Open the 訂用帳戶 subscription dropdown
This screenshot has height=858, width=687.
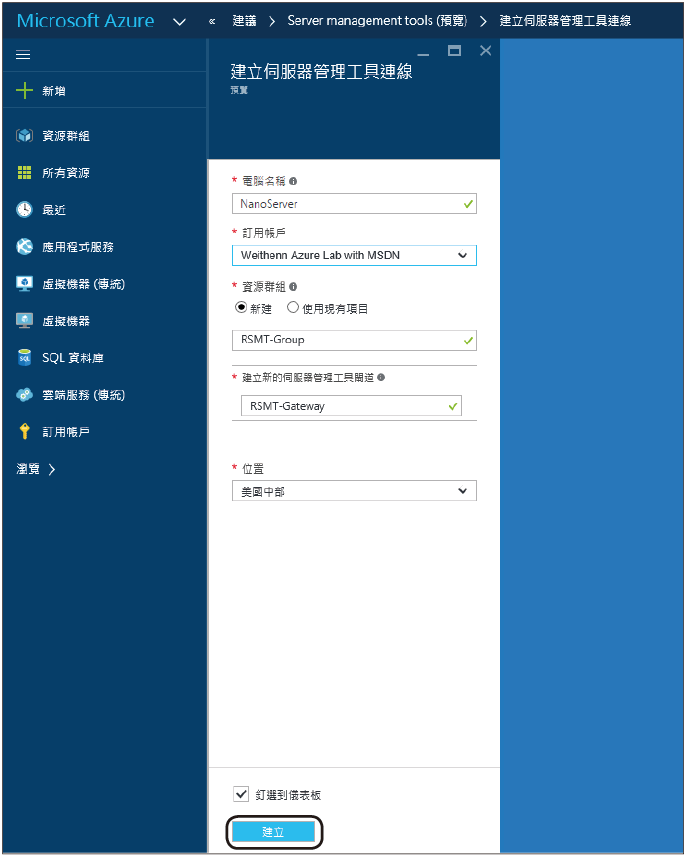[354, 256]
